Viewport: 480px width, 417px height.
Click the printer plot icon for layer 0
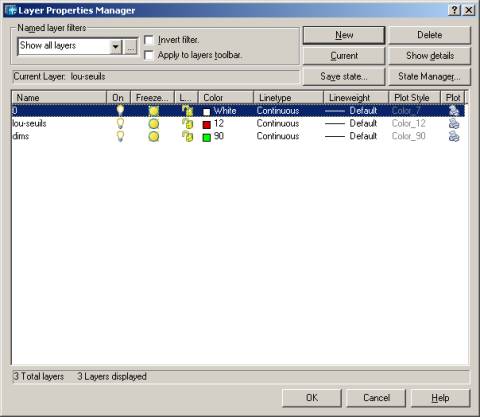tap(454, 111)
